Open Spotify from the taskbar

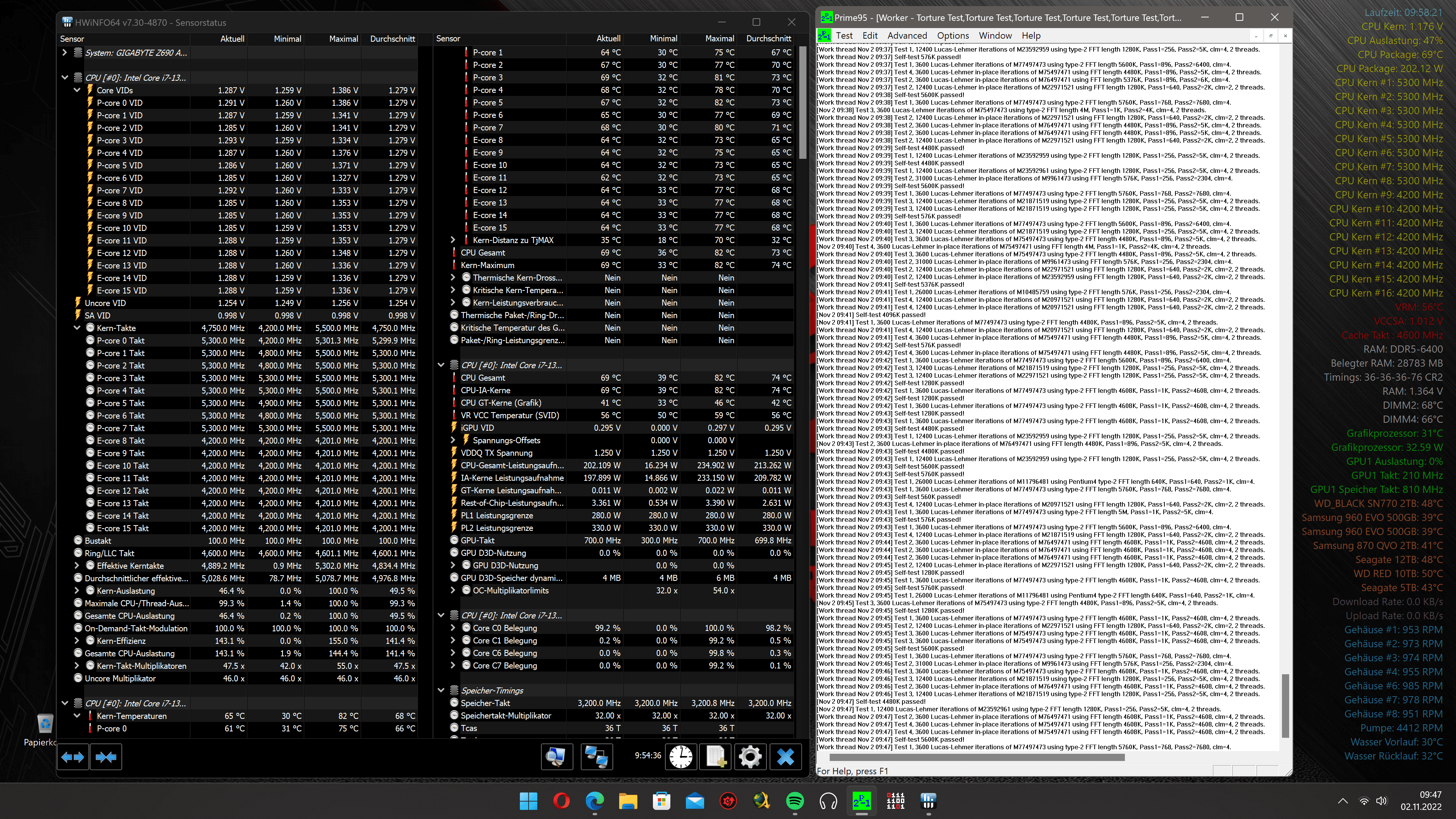[x=795, y=801]
